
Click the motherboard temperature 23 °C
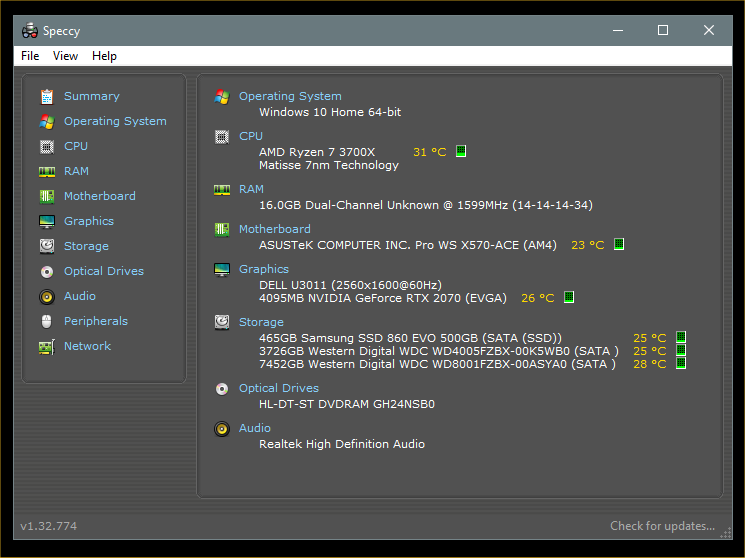[587, 245]
